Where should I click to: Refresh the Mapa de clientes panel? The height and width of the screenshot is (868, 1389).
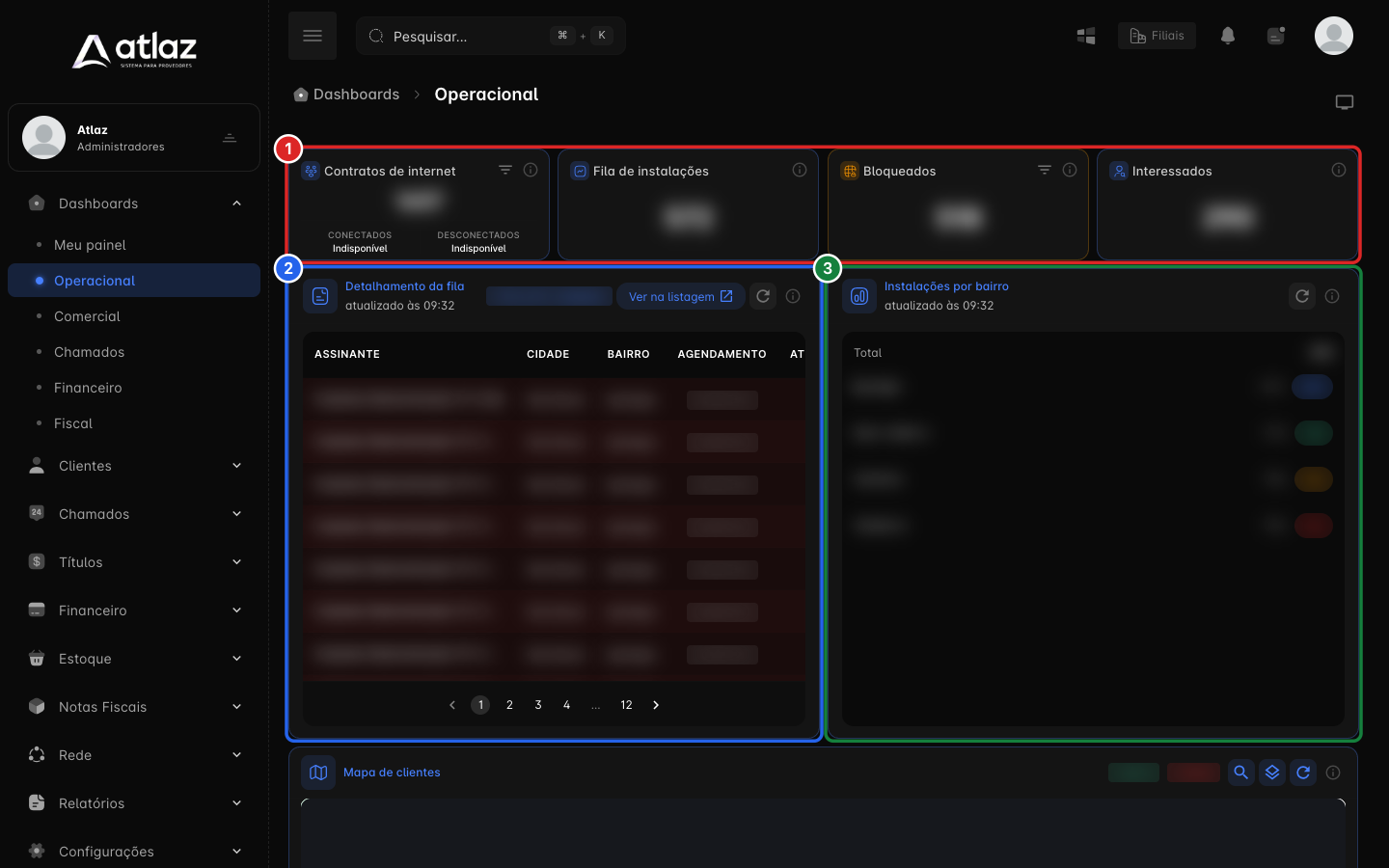(x=1303, y=773)
